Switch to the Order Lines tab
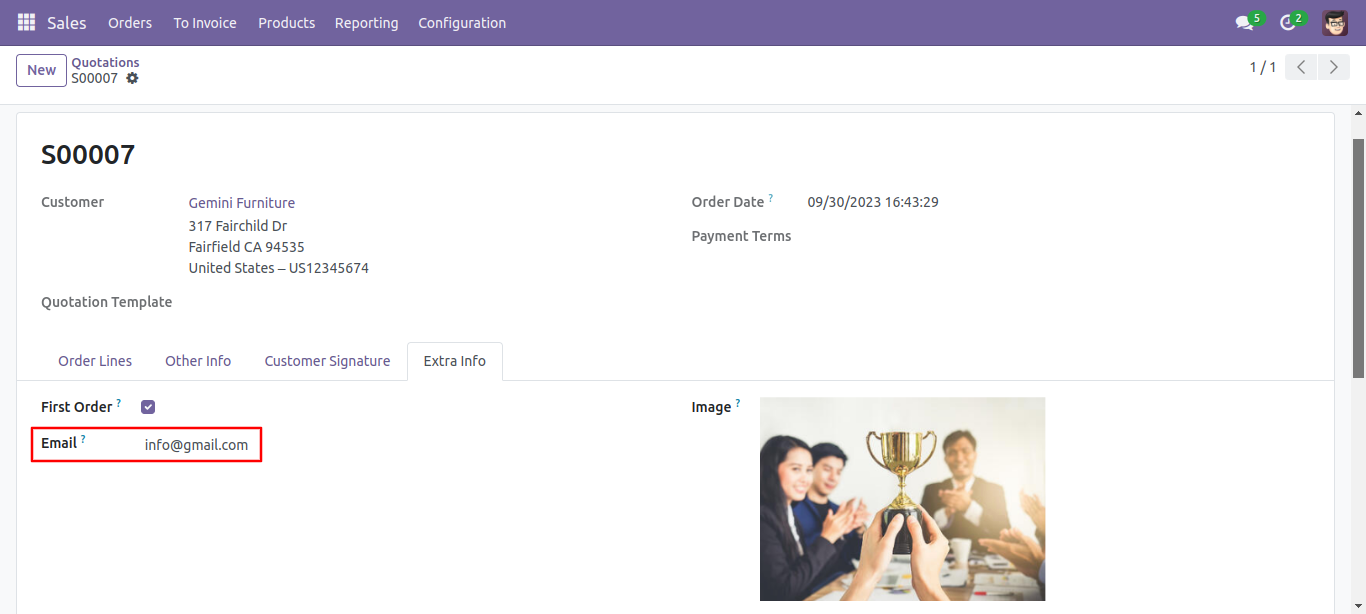 [95, 361]
